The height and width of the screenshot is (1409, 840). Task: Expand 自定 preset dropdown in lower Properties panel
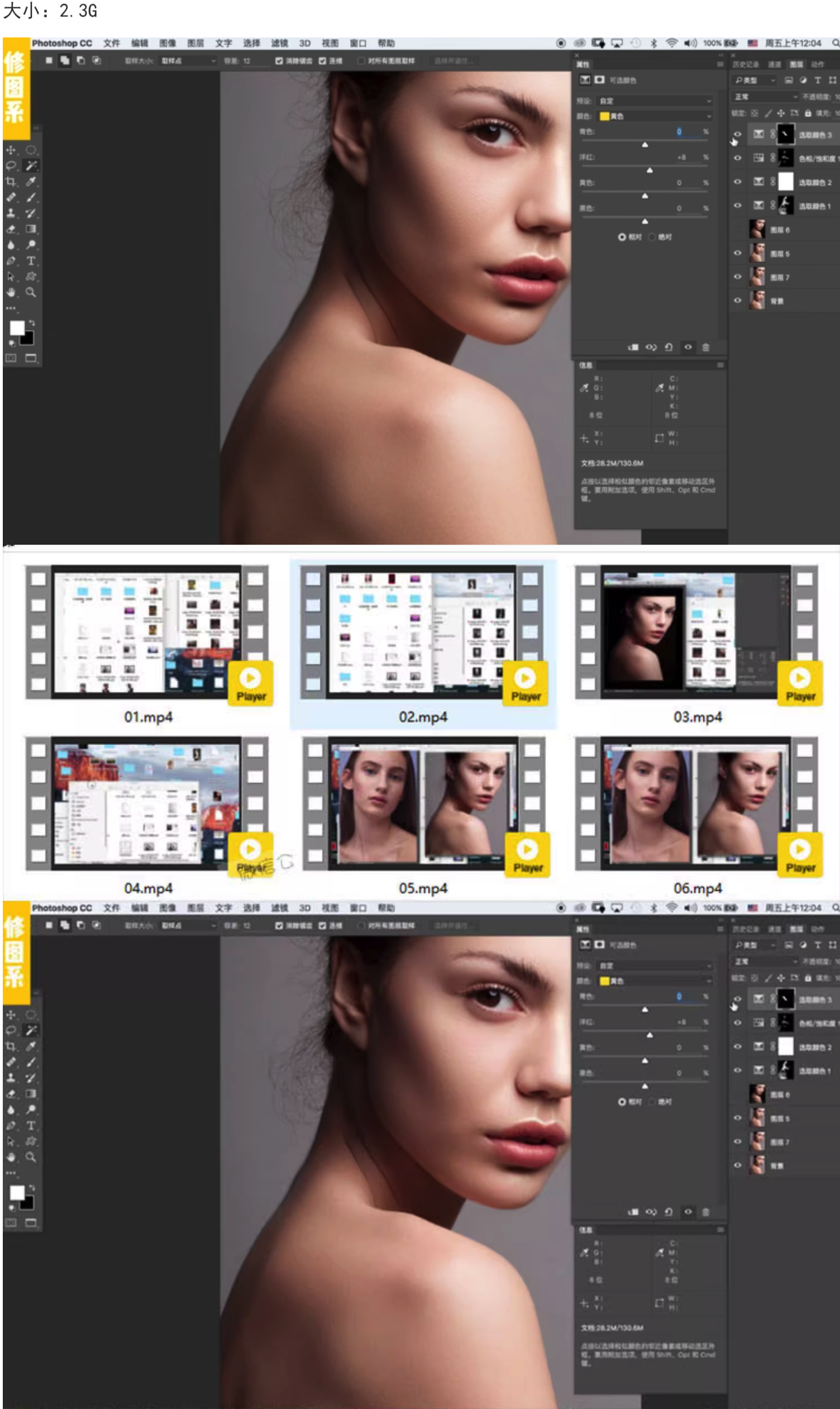point(655,966)
